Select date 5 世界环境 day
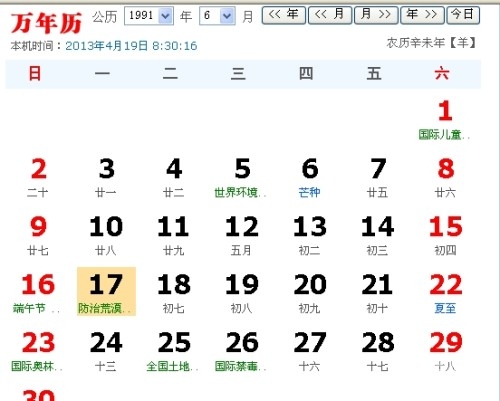This screenshot has height=401, width=500. point(241,178)
